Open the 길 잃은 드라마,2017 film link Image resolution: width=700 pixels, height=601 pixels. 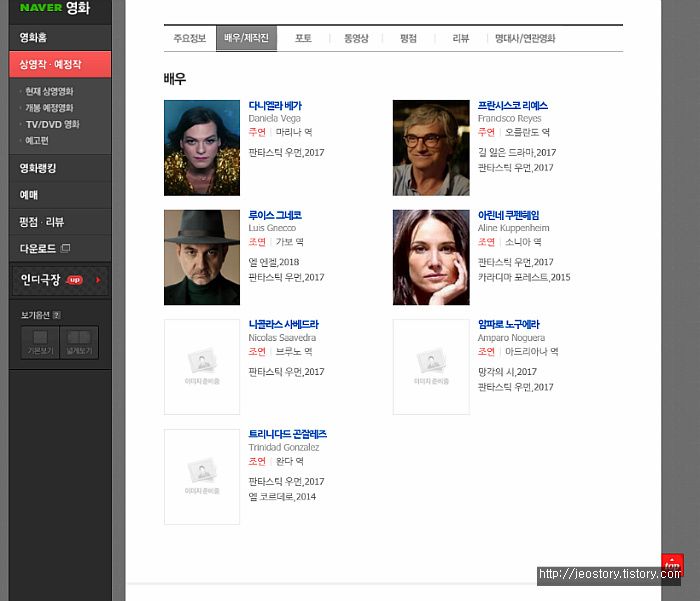517,153
